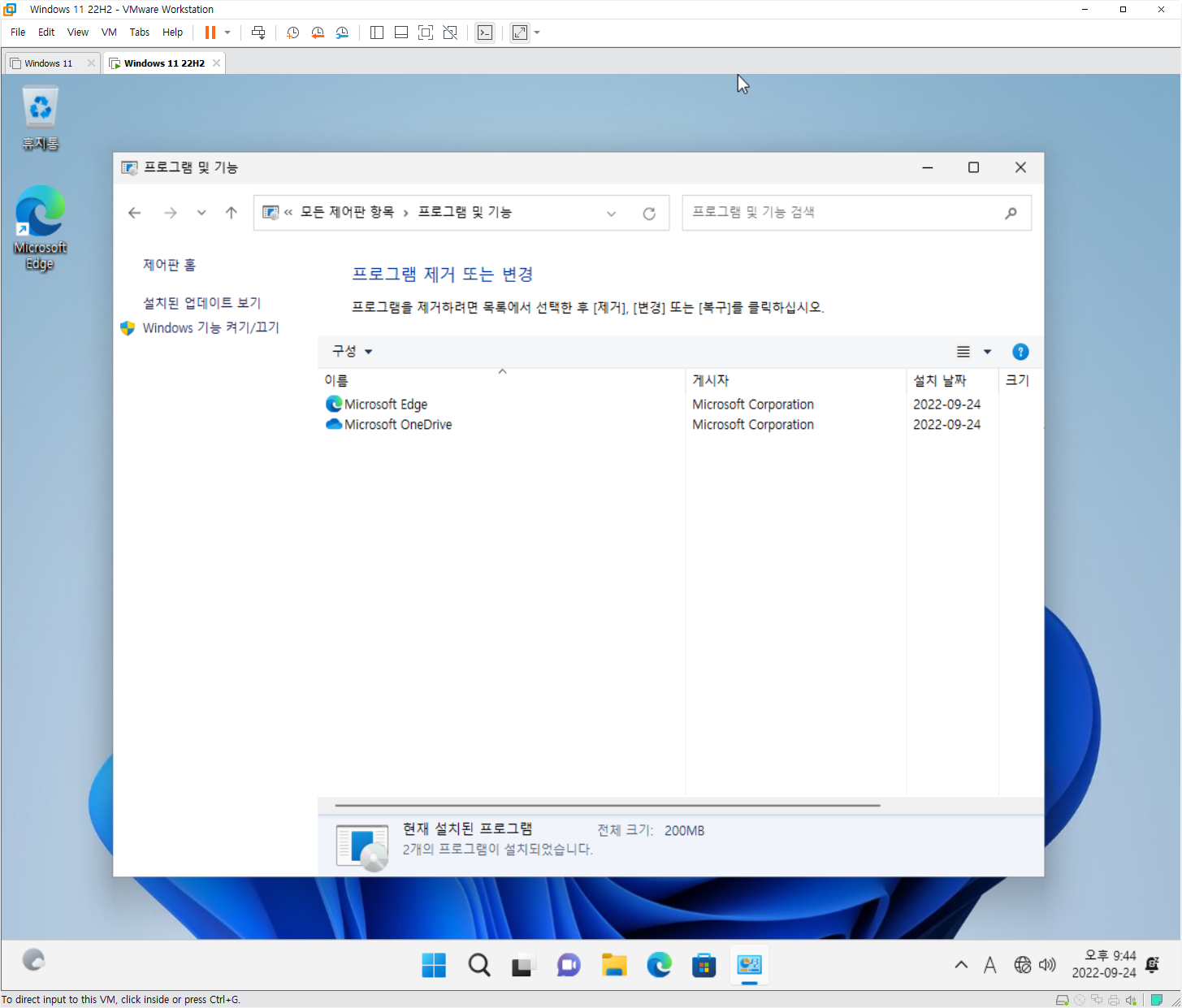Click the horizontal scrollbar of the program list
The width and height of the screenshot is (1182, 1008).
click(608, 806)
